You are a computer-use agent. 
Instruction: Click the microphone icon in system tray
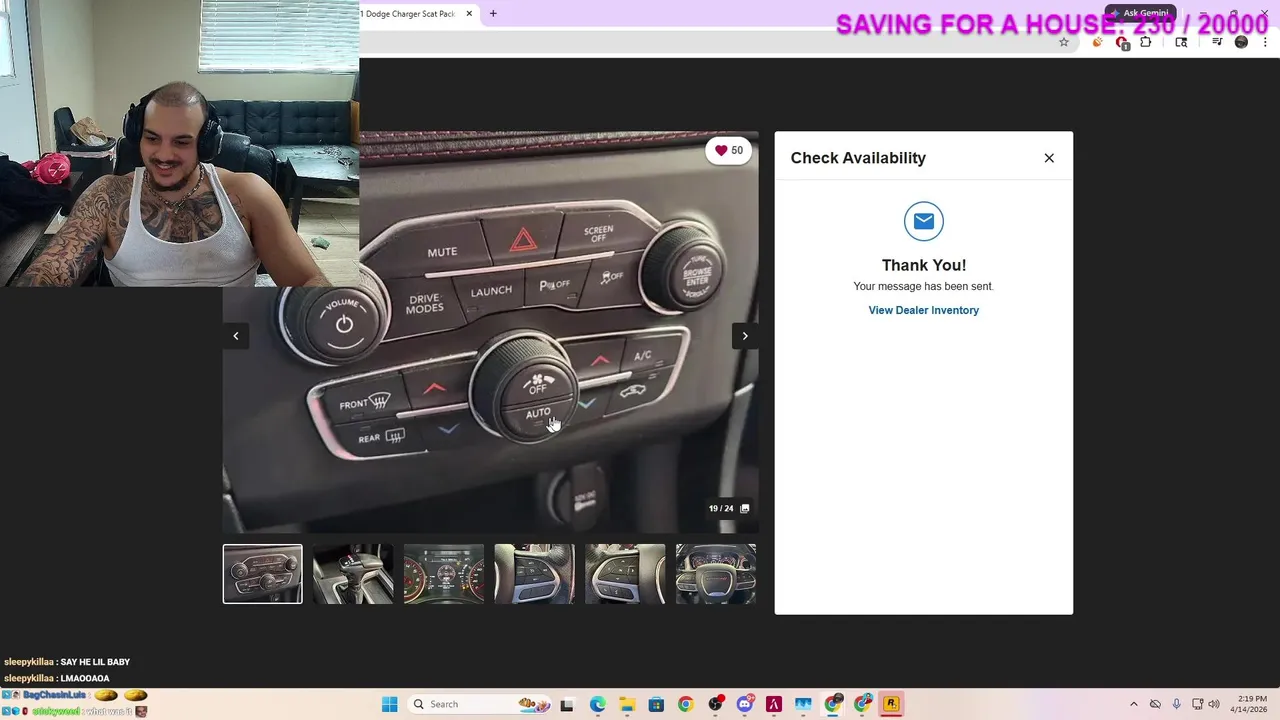pos(1176,704)
